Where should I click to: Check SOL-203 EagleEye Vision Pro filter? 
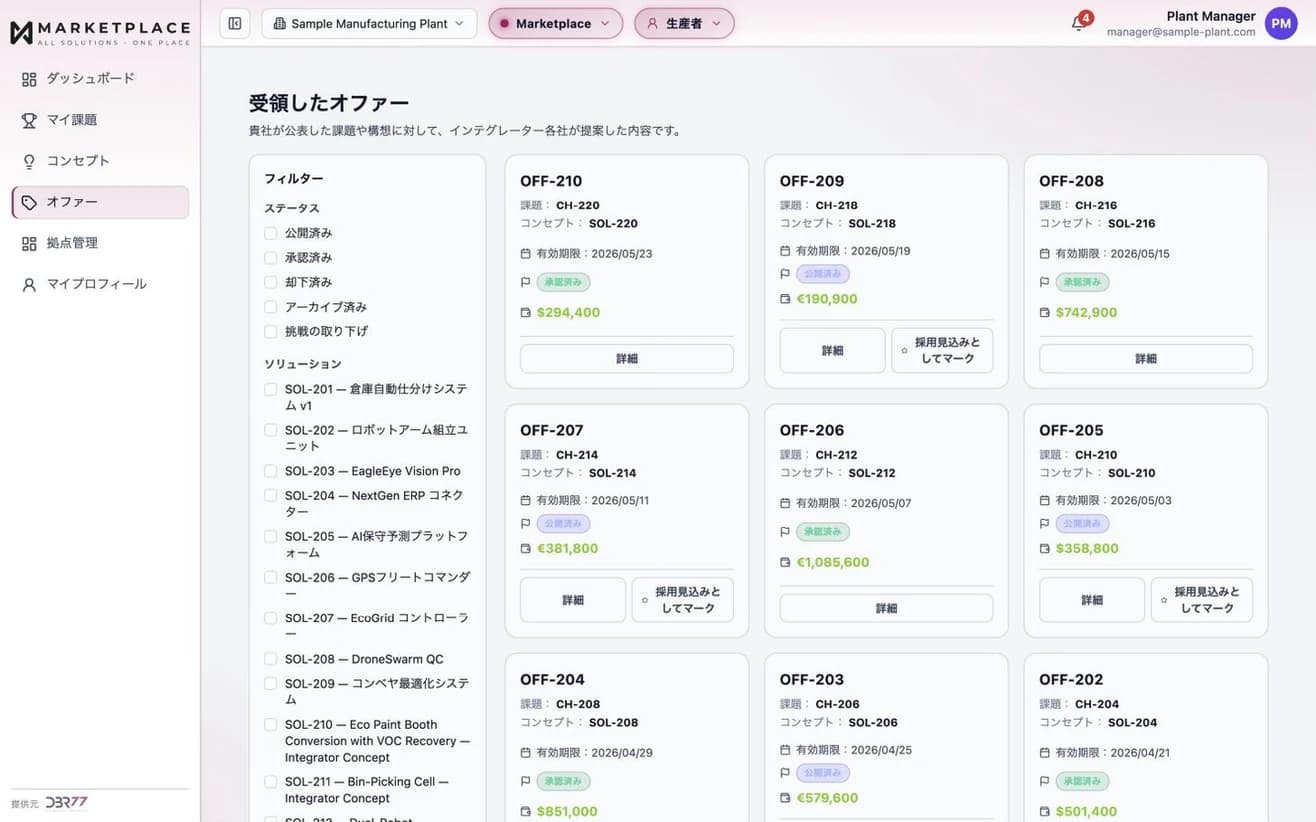click(270, 471)
